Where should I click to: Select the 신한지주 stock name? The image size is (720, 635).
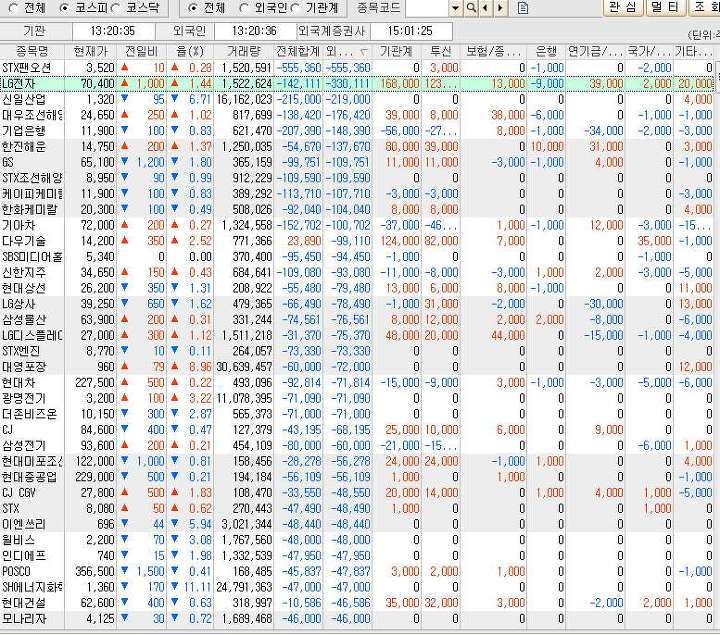(24, 272)
